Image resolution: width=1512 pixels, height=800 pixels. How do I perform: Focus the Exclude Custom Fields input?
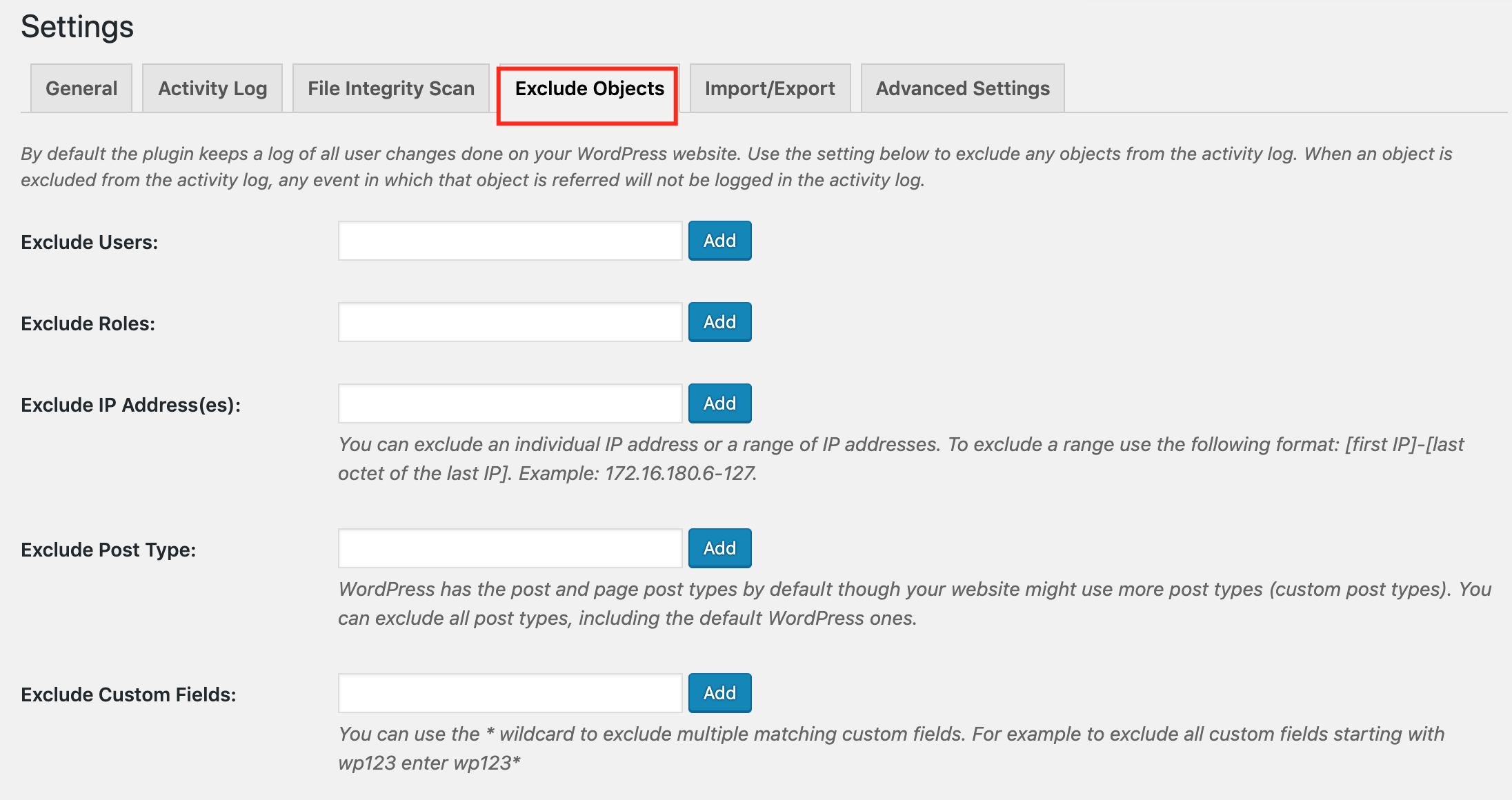(x=510, y=693)
